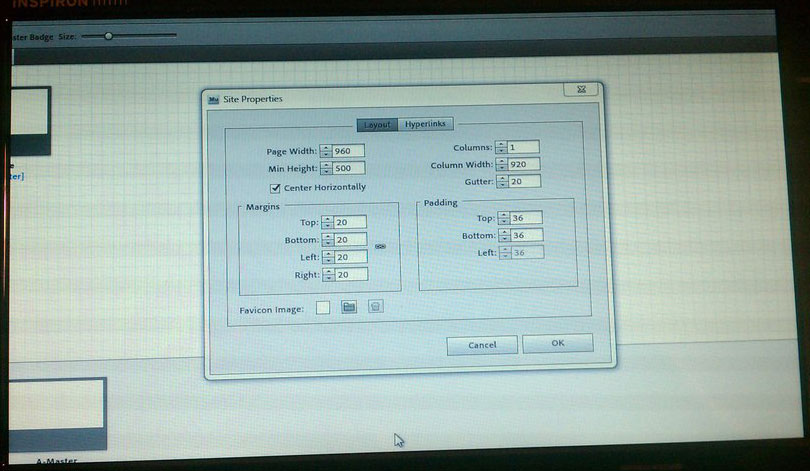Click the Margins Right stepper

(x=329, y=275)
